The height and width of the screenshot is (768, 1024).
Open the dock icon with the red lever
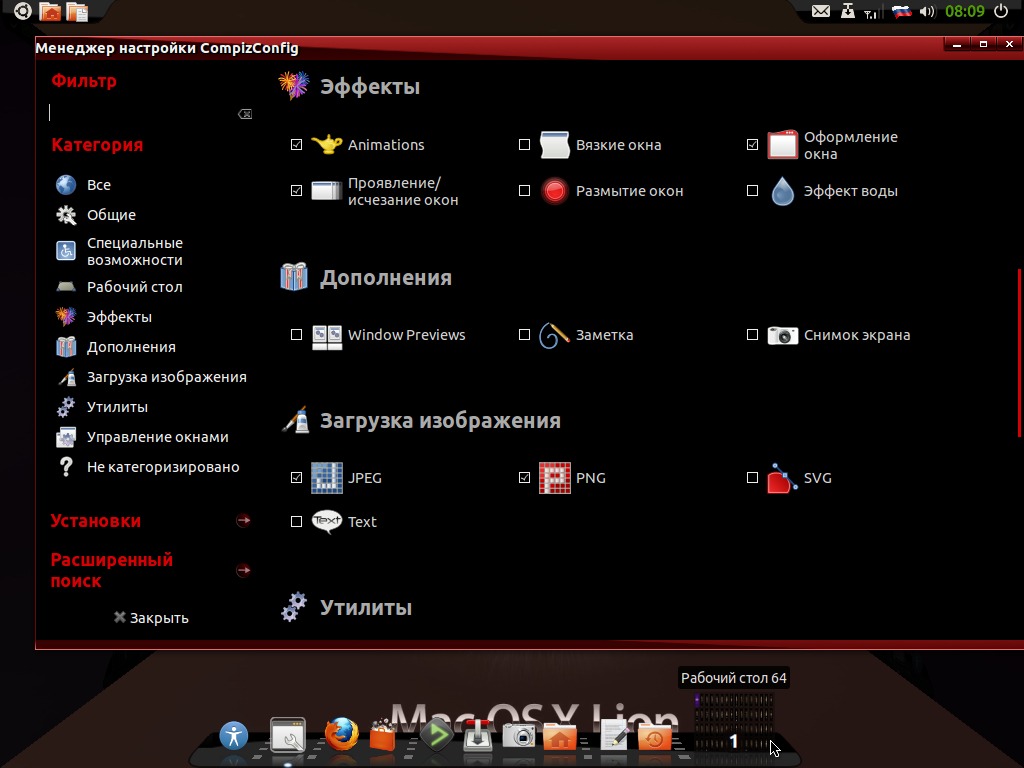(x=478, y=735)
